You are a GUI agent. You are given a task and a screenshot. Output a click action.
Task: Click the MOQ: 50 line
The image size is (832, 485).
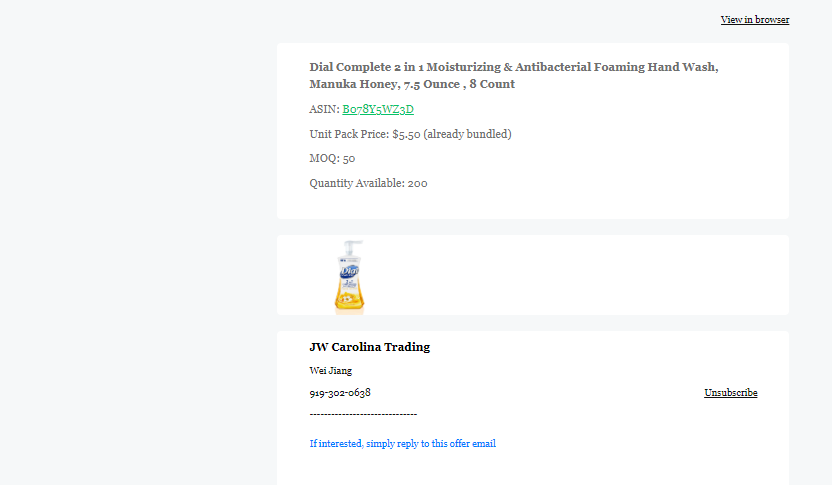(332, 159)
